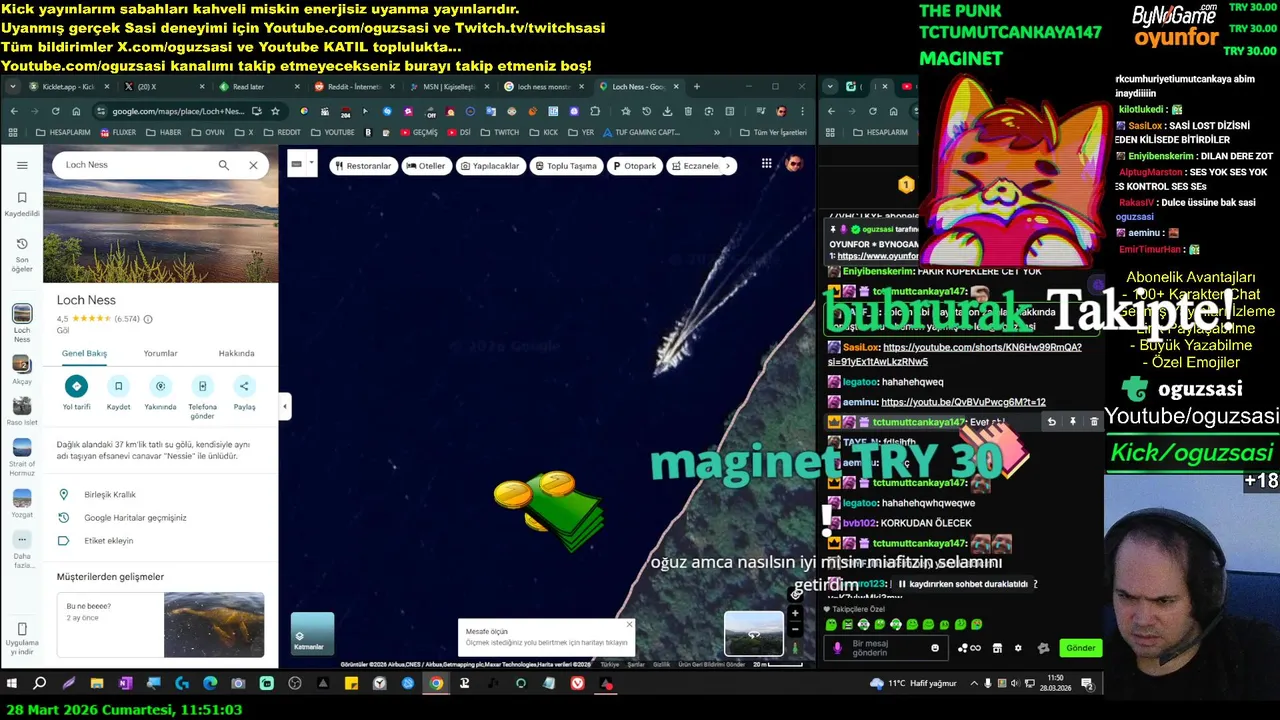Open Son öğeler recent items in the sidebar

click(x=22, y=255)
